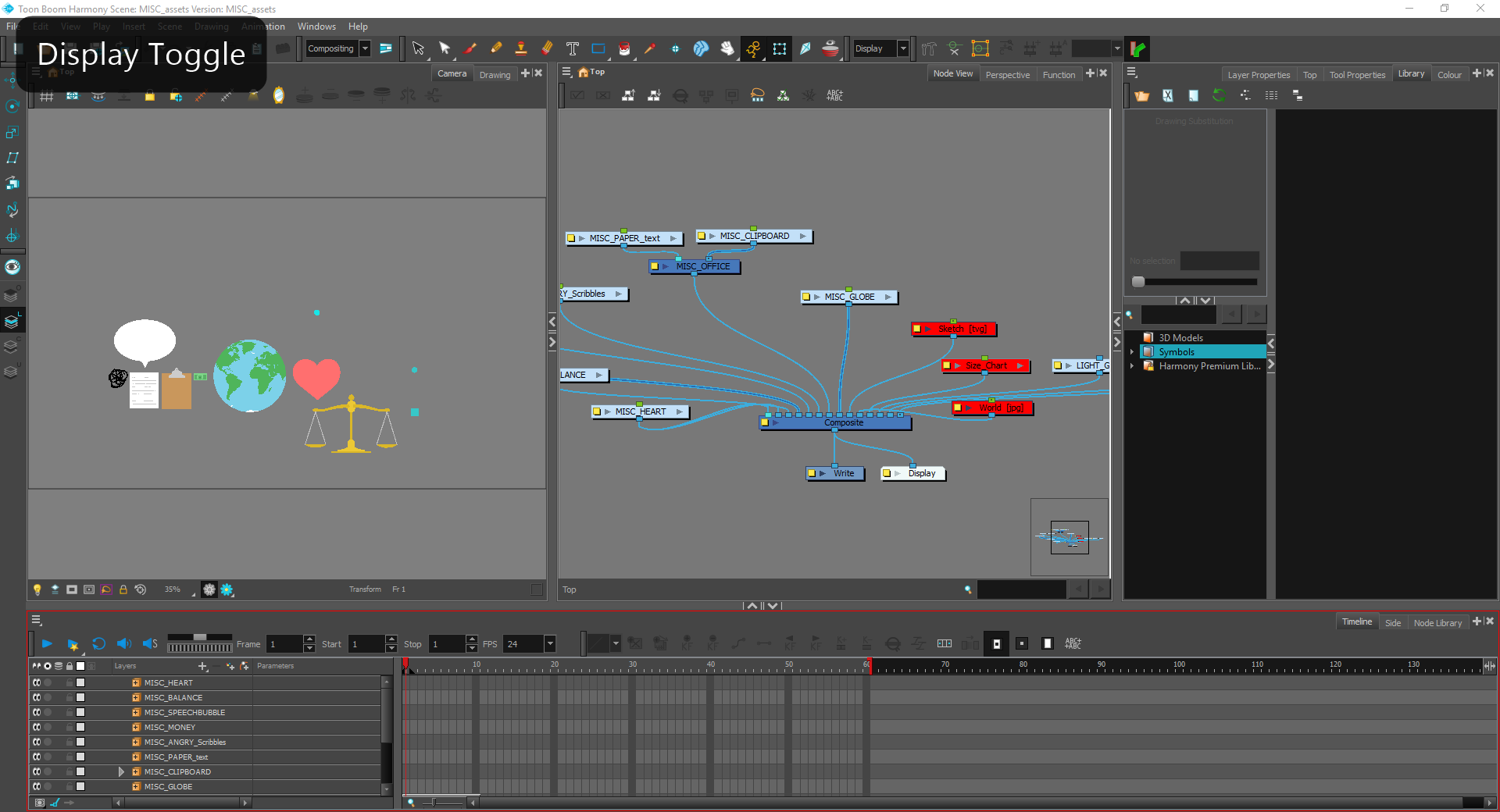Open the Display dropdown in toolbar
The height and width of the screenshot is (812, 1500).
(903, 48)
